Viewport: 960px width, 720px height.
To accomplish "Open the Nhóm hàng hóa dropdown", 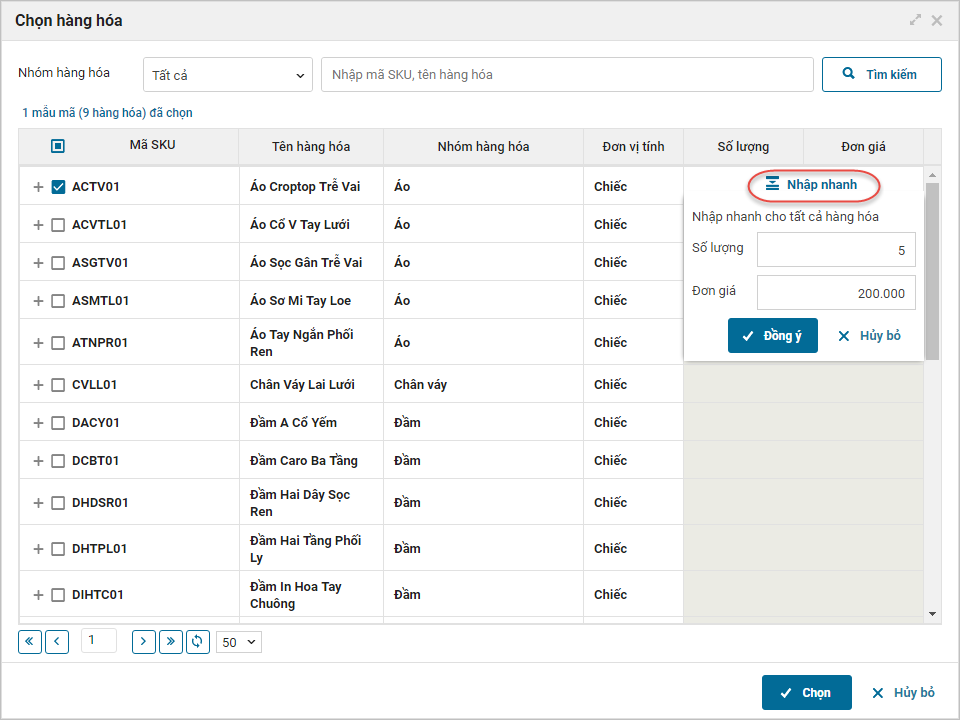I will [x=228, y=75].
